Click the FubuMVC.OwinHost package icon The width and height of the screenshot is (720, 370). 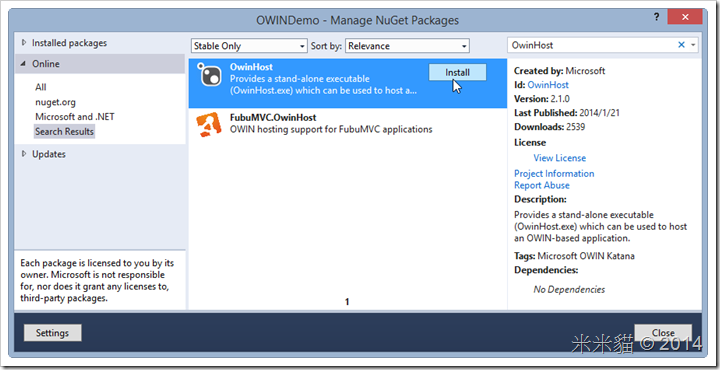[x=208, y=124]
